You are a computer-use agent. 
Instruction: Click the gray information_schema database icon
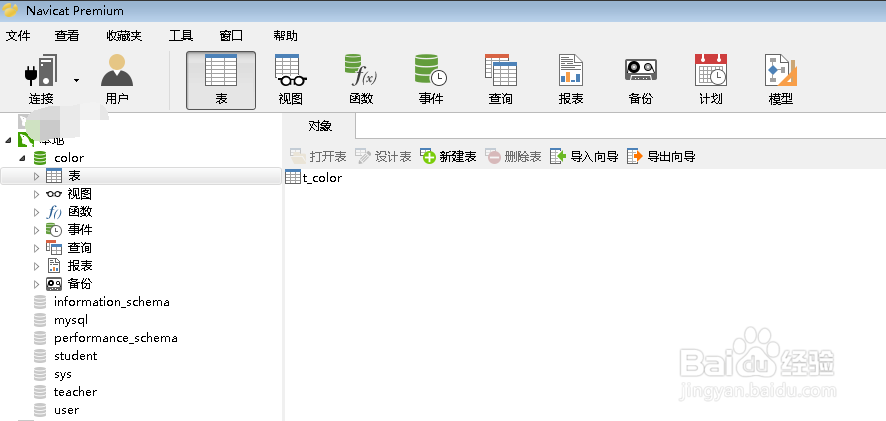(x=40, y=302)
